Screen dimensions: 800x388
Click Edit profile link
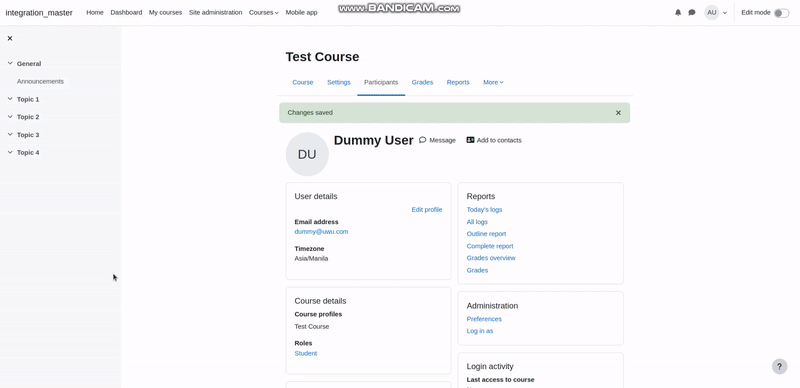tap(427, 210)
